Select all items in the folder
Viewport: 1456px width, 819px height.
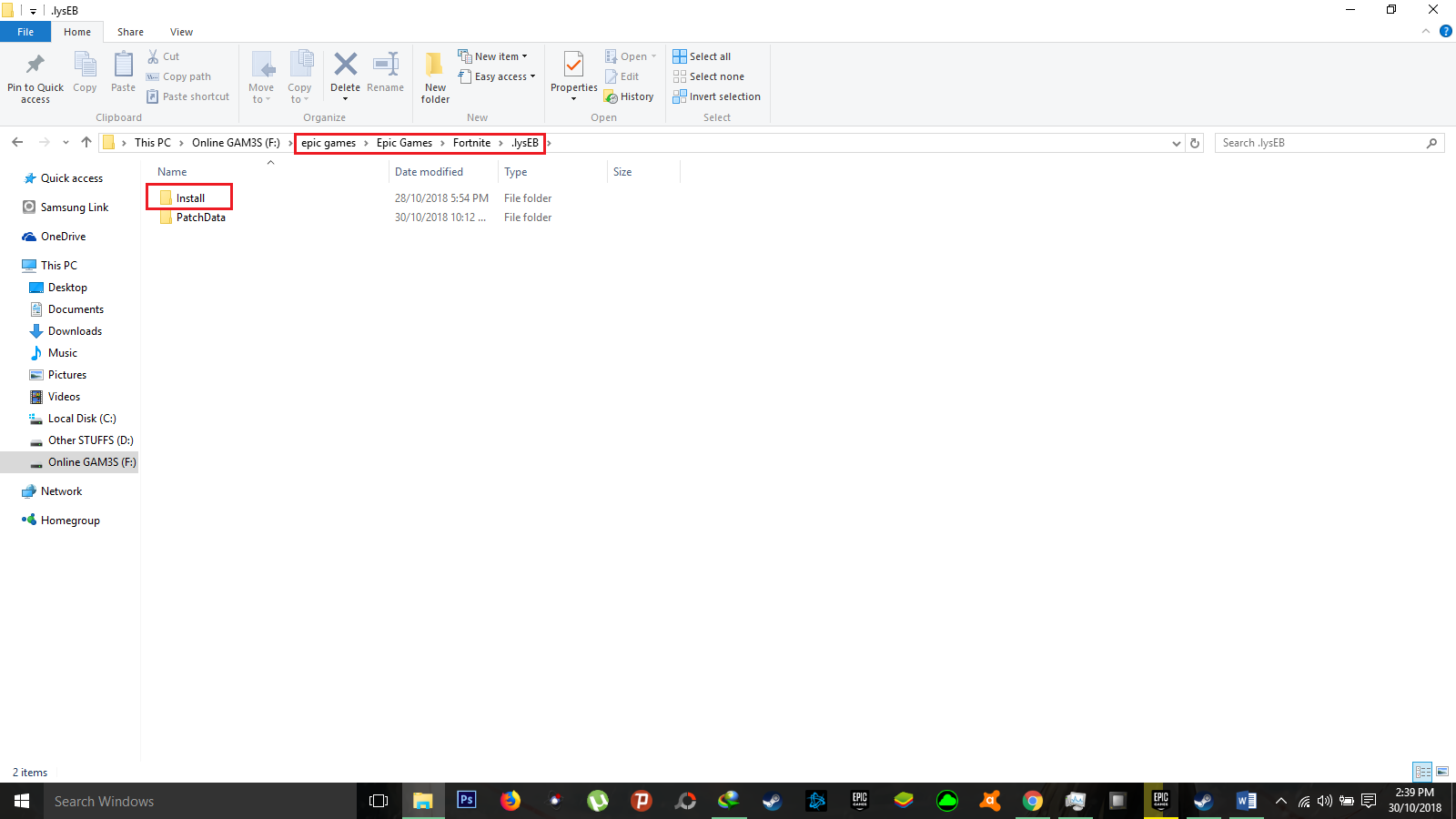coord(702,56)
